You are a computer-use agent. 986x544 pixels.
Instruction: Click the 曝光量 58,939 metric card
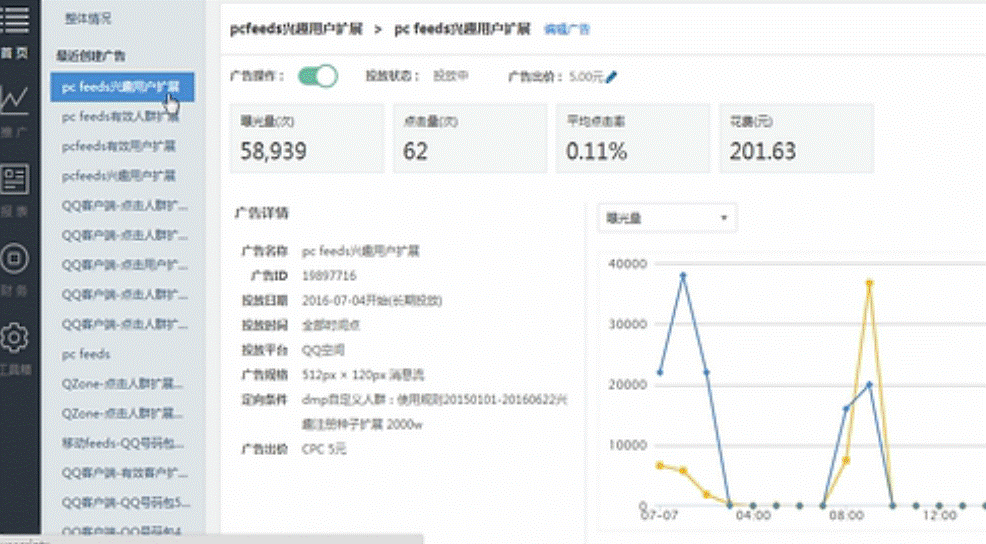click(x=306, y=138)
